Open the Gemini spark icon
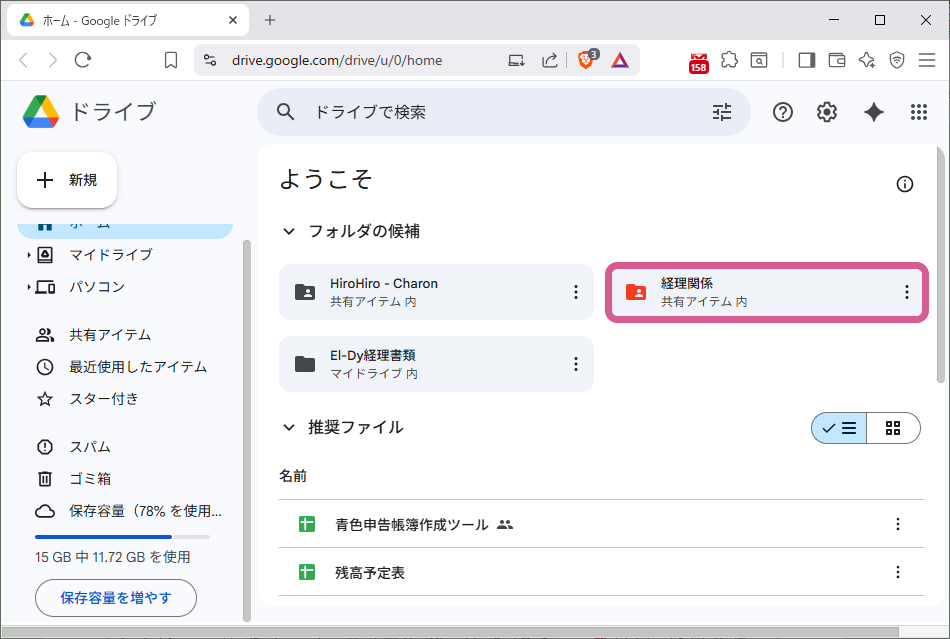The width and height of the screenshot is (950, 639). coord(873,112)
